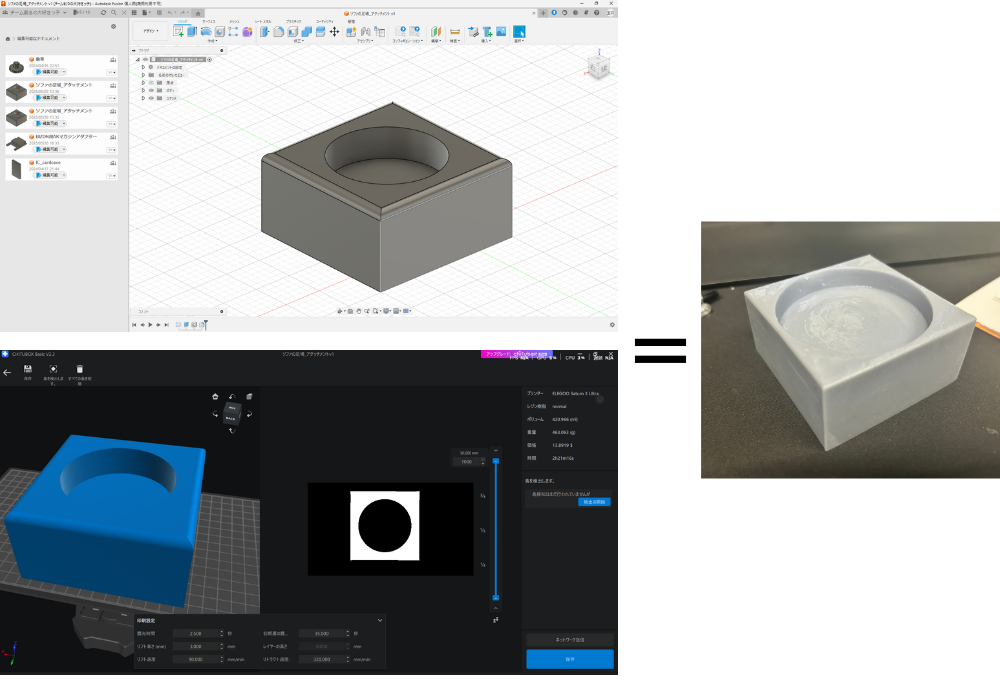Toggle visibility of the Bodies folder

(x=151, y=91)
